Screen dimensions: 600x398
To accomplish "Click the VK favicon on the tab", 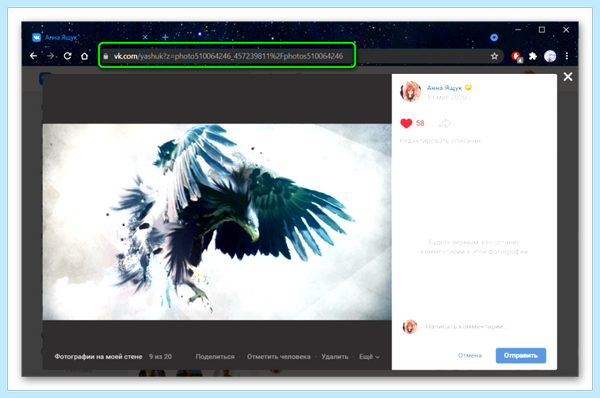I will click(x=36, y=37).
